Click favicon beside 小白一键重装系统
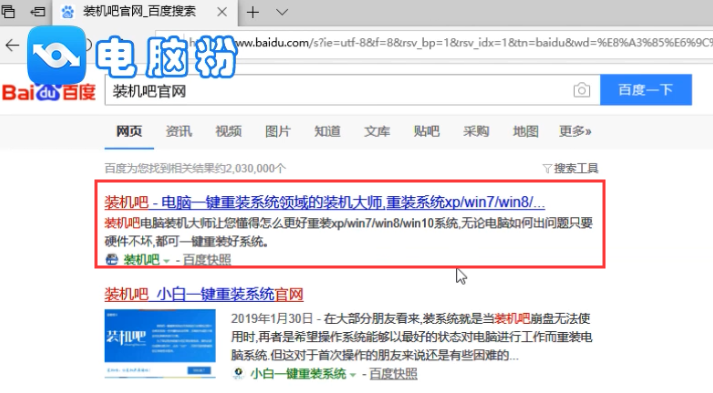 tap(238, 373)
